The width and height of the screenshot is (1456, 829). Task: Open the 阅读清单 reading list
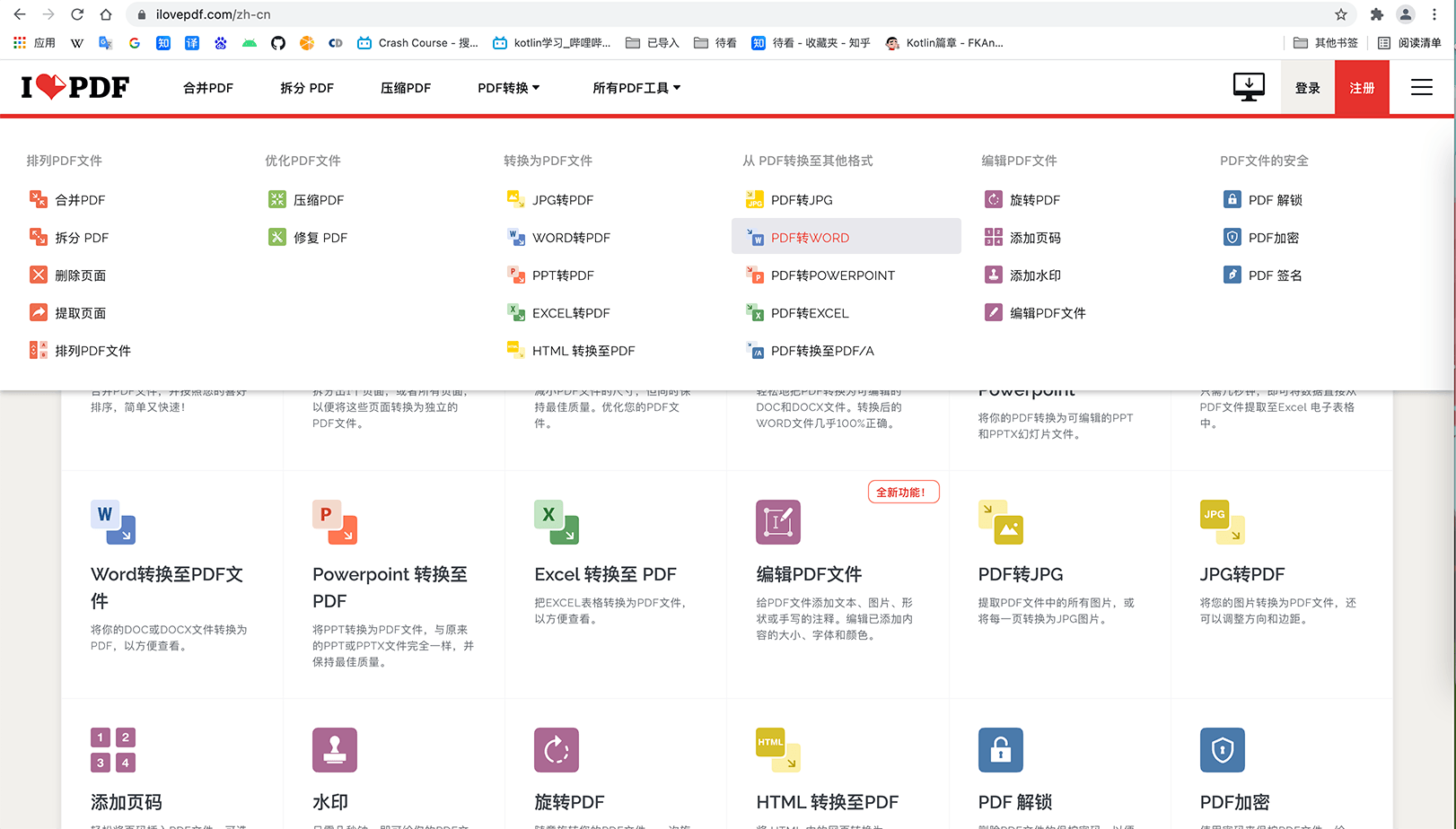click(1409, 42)
